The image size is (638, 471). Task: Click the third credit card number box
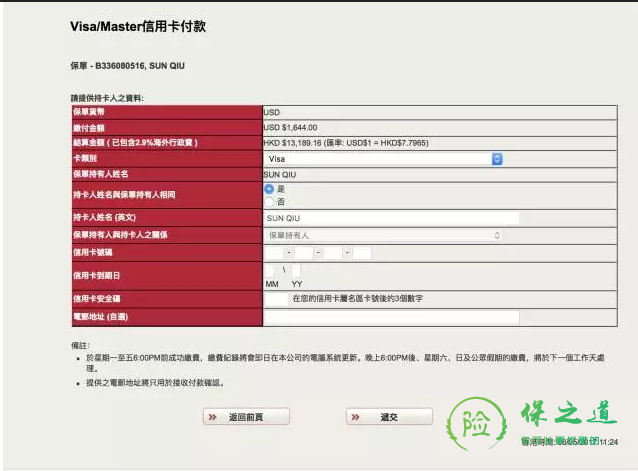(333, 253)
